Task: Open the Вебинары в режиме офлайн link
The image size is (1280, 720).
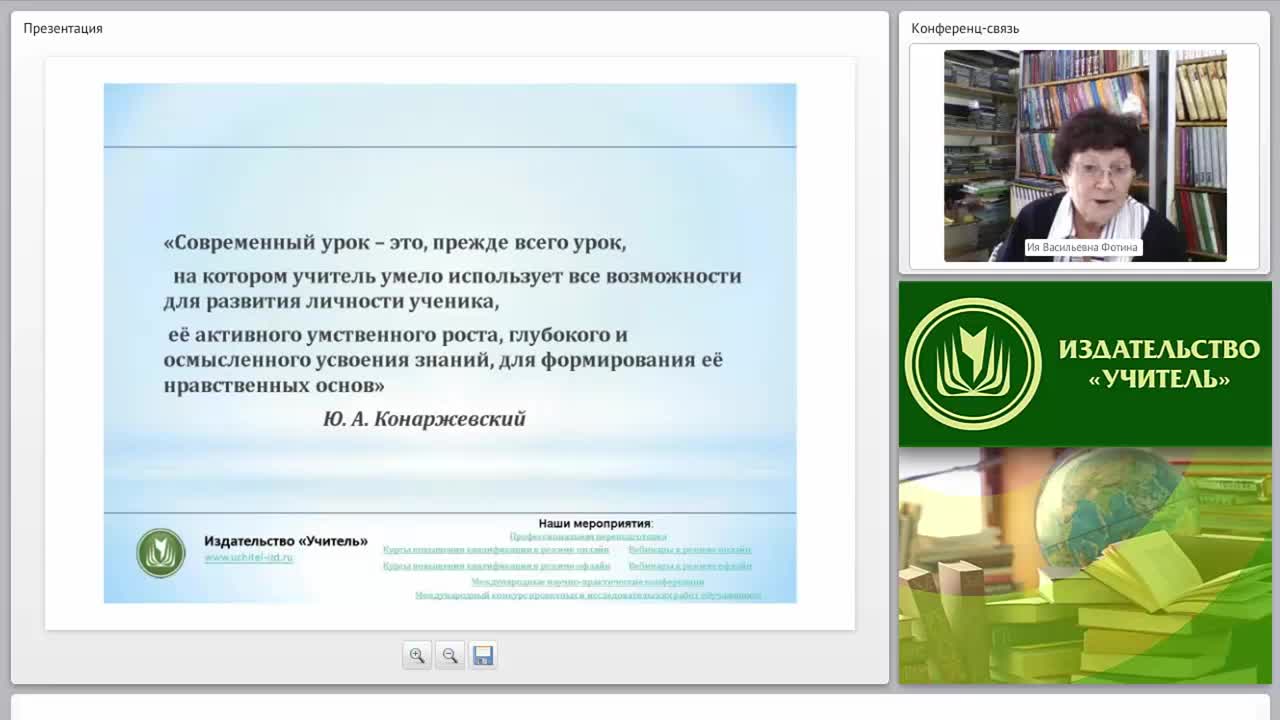Action: 690,566
